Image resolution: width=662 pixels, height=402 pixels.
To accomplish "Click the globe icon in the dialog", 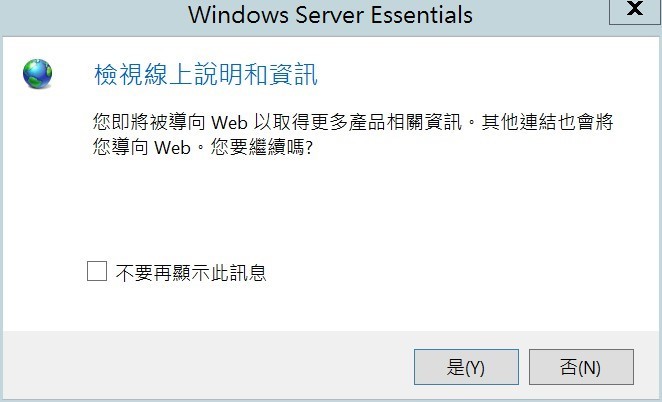I will [40, 73].
